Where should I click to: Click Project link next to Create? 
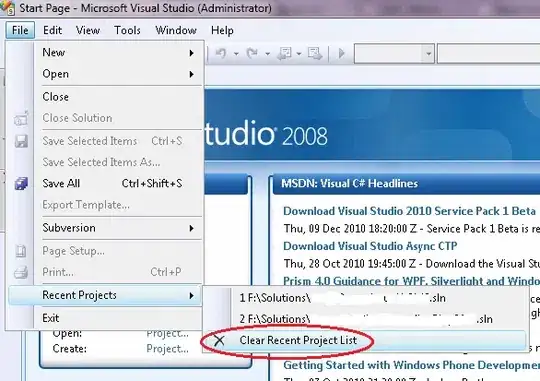167,349
